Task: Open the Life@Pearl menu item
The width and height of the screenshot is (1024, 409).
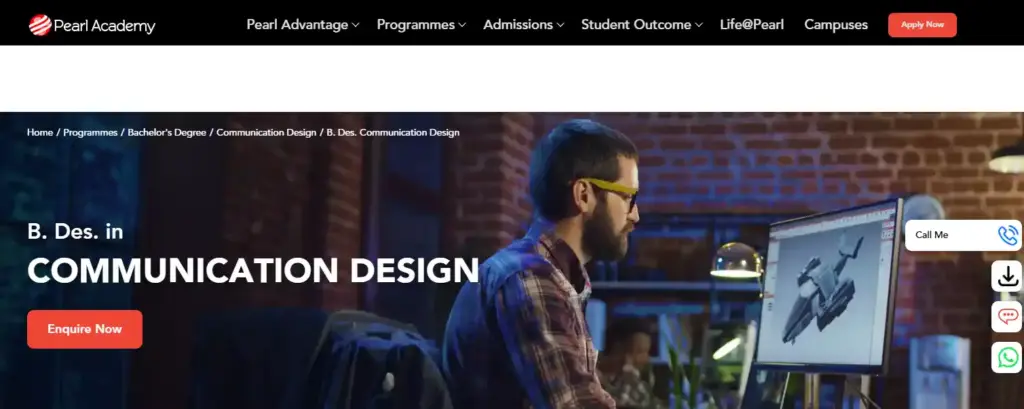Action: point(752,25)
